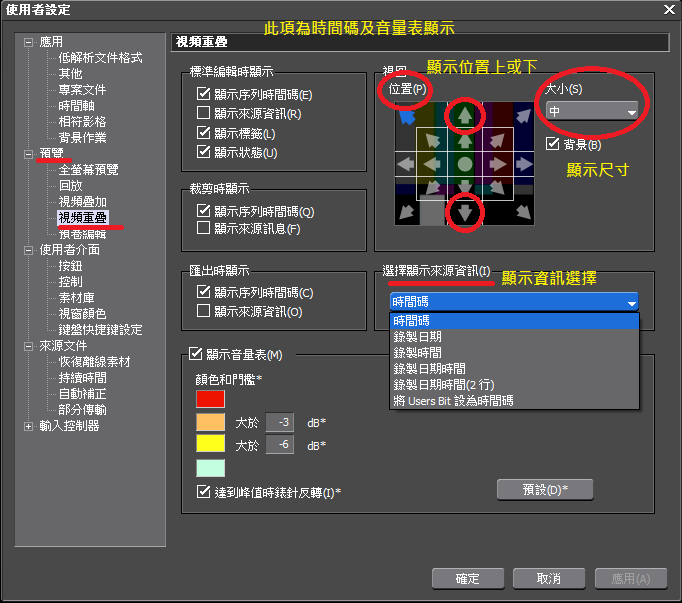Uncheck the 顯示音量表(M) checkbox
This screenshot has width=682, height=603.
click(x=196, y=354)
